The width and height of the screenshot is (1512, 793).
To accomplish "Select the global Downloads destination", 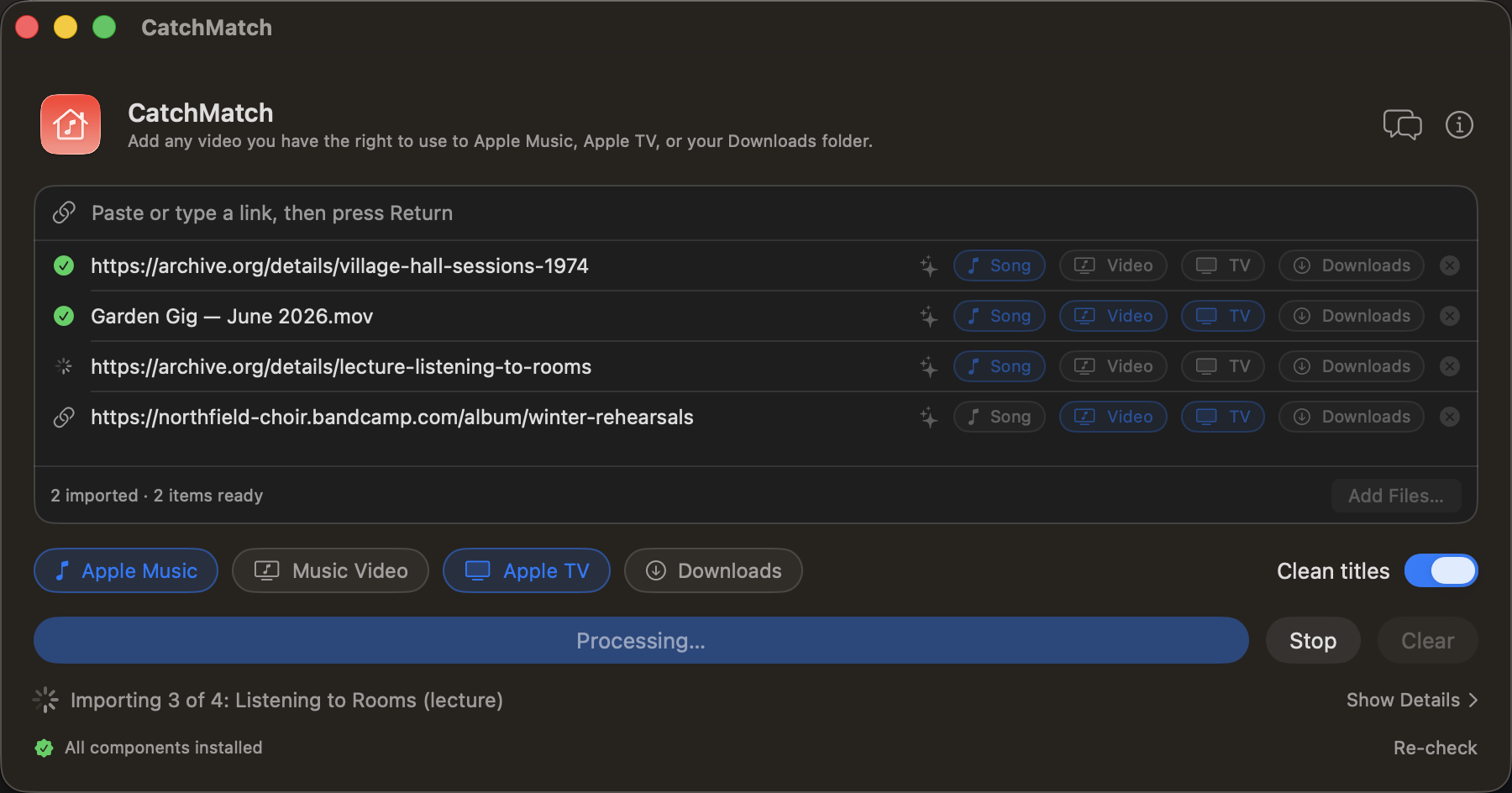I will point(713,570).
